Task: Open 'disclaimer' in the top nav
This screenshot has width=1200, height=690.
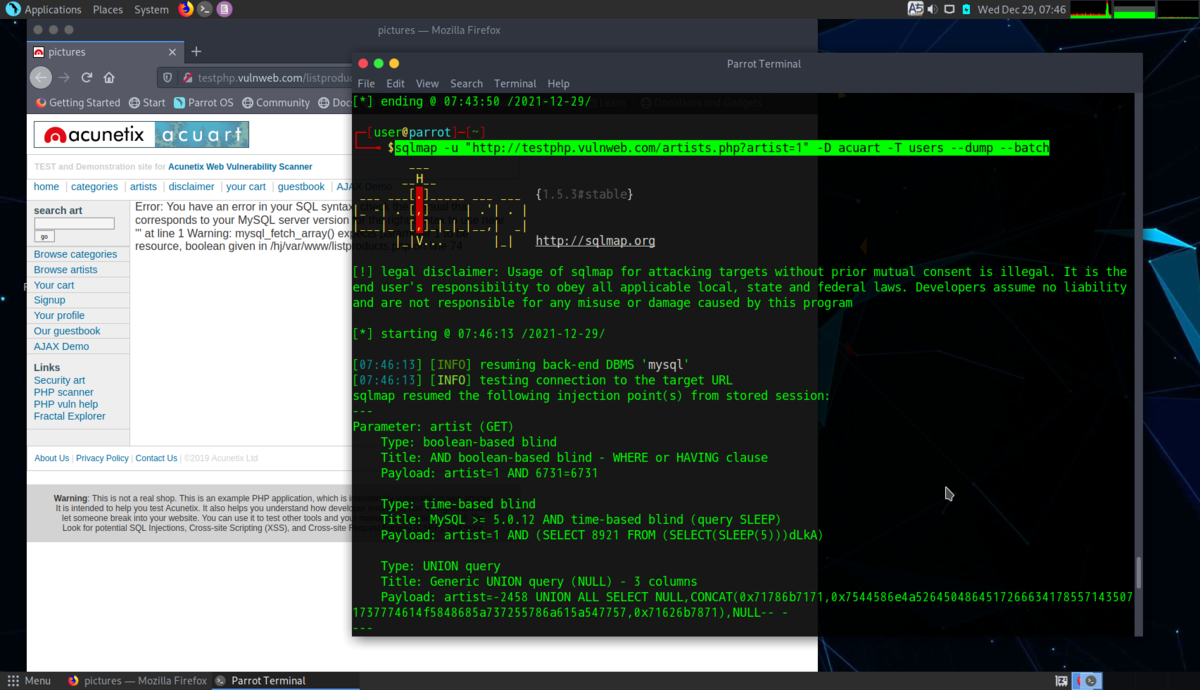Action: pos(192,187)
